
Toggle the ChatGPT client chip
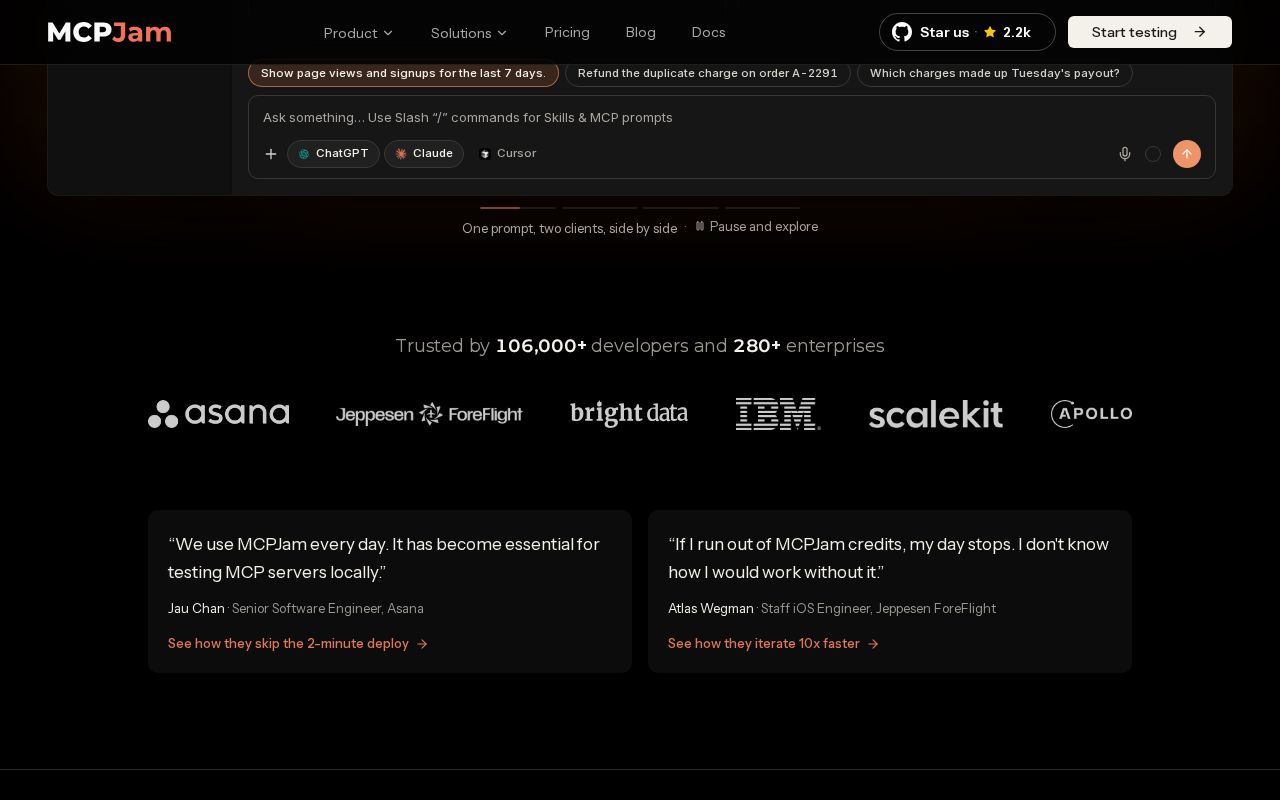point(333,154)
